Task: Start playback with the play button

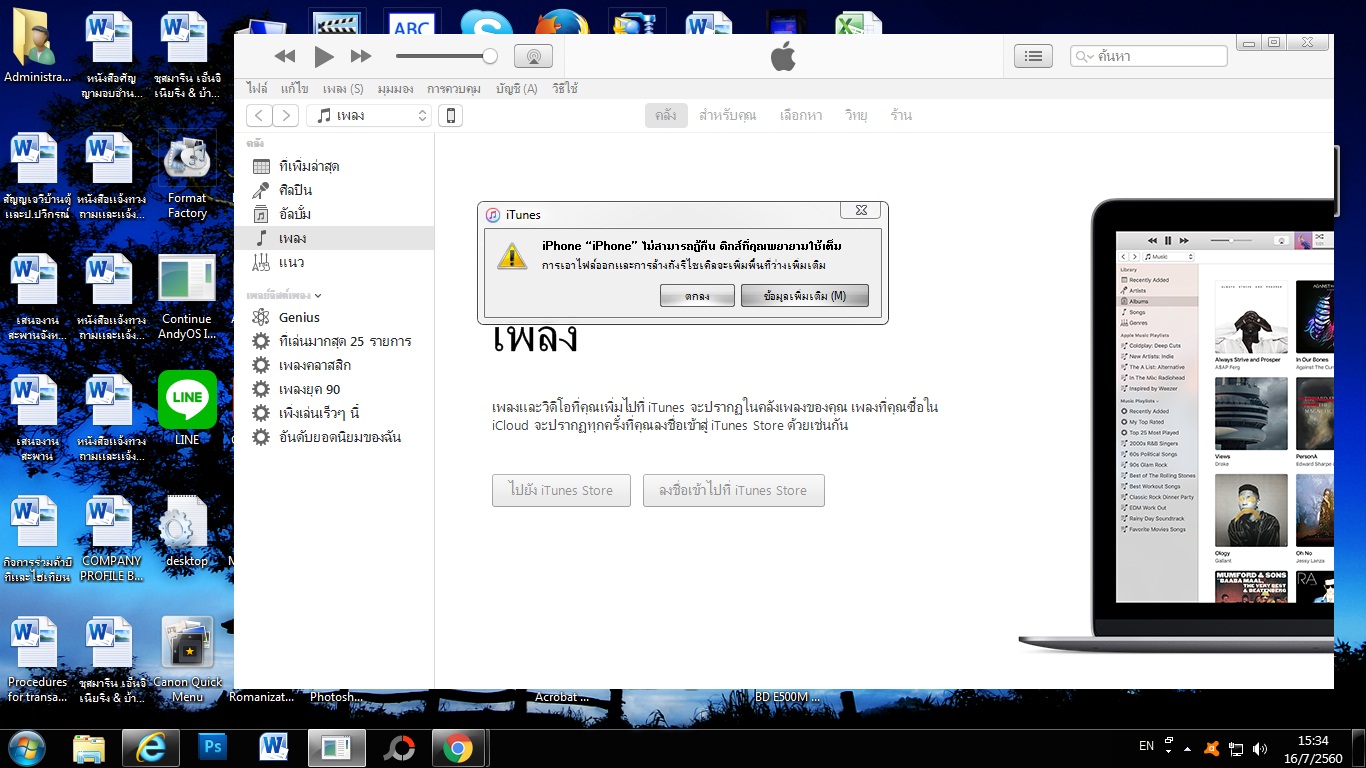Action: pos(324,57)
